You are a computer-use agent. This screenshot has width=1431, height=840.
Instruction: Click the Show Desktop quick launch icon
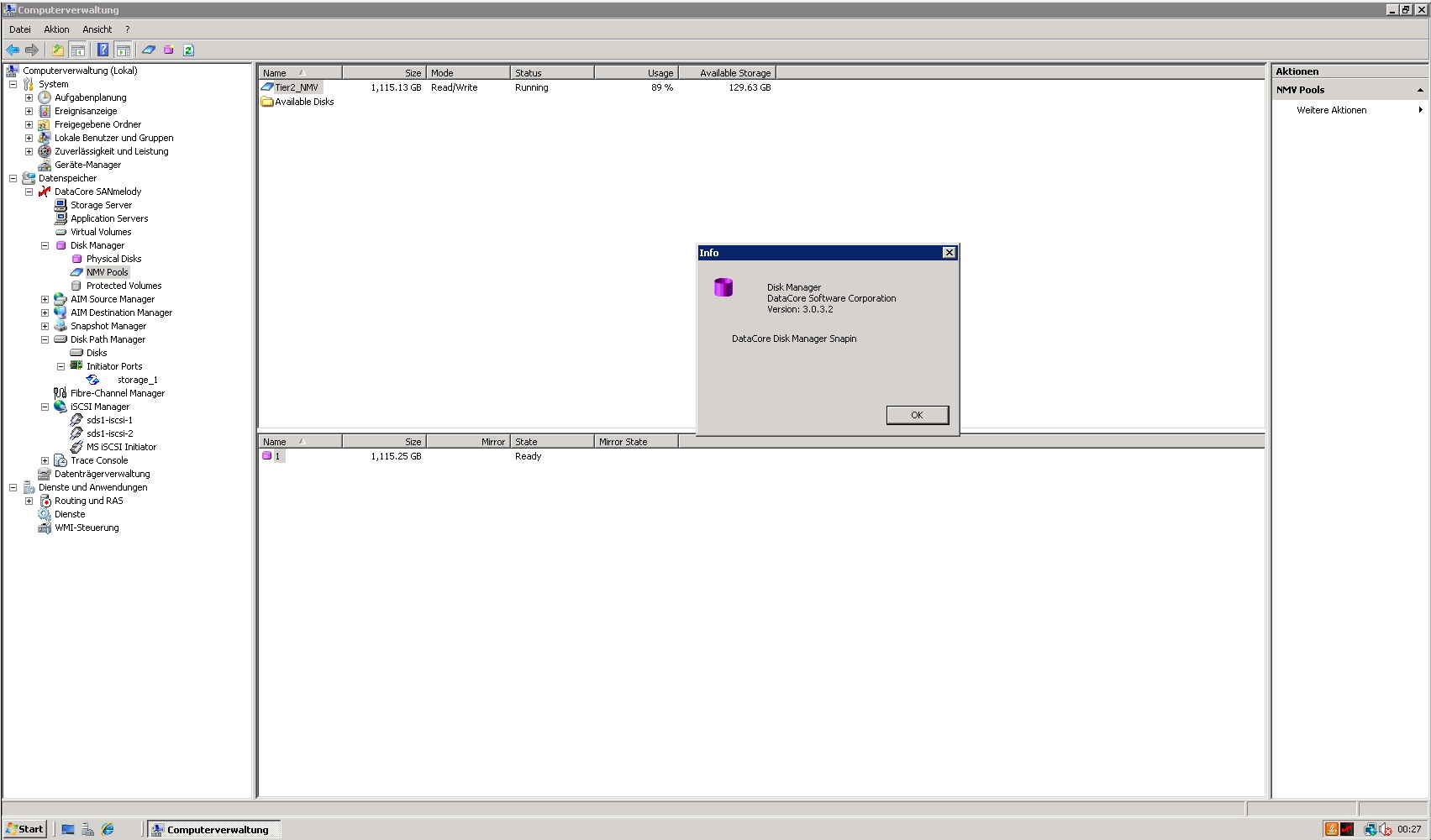68,829
